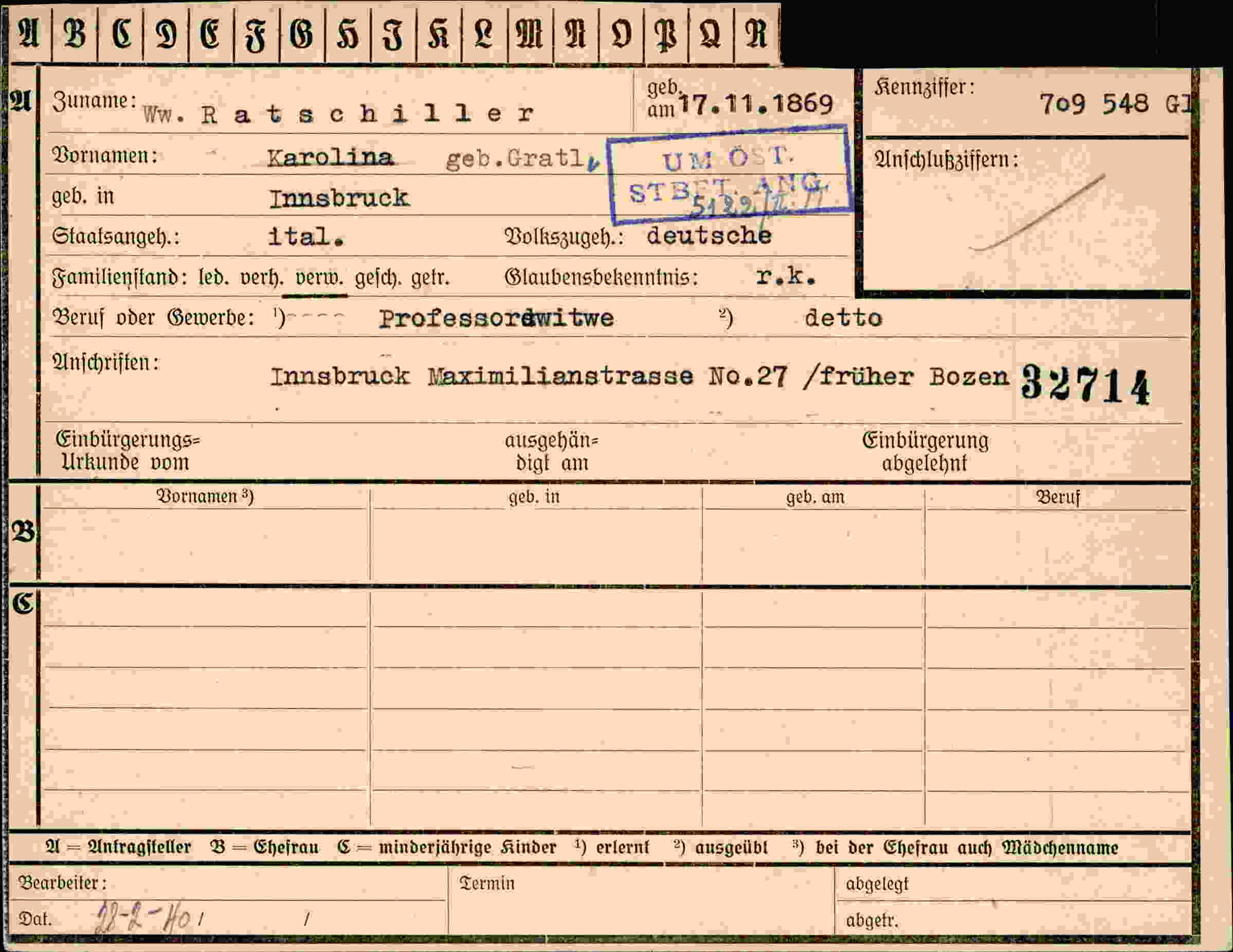
Task: Click the legend entry "C = minderjährige Kinder"
Action: (x=447, y=848)
